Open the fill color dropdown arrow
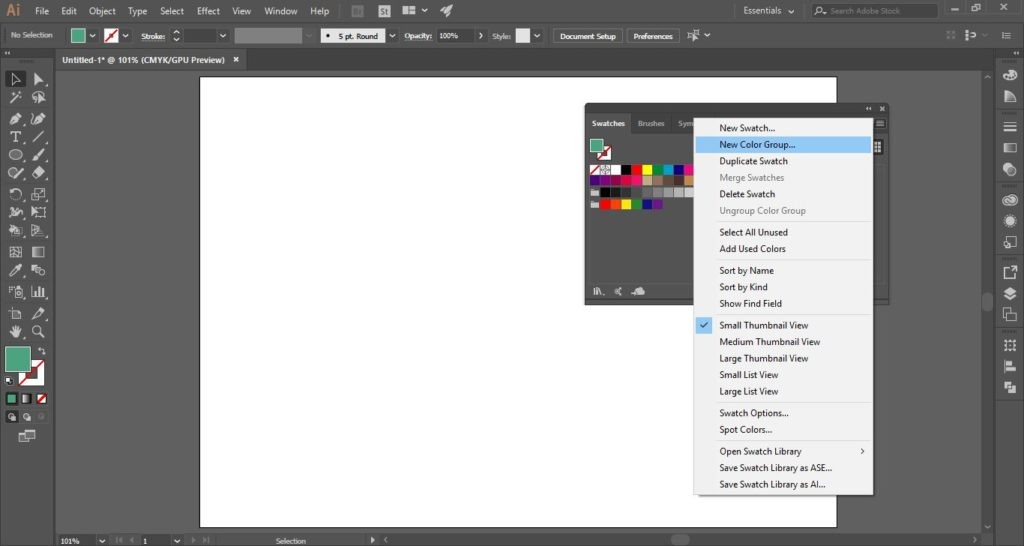 (x=92, y=36)
